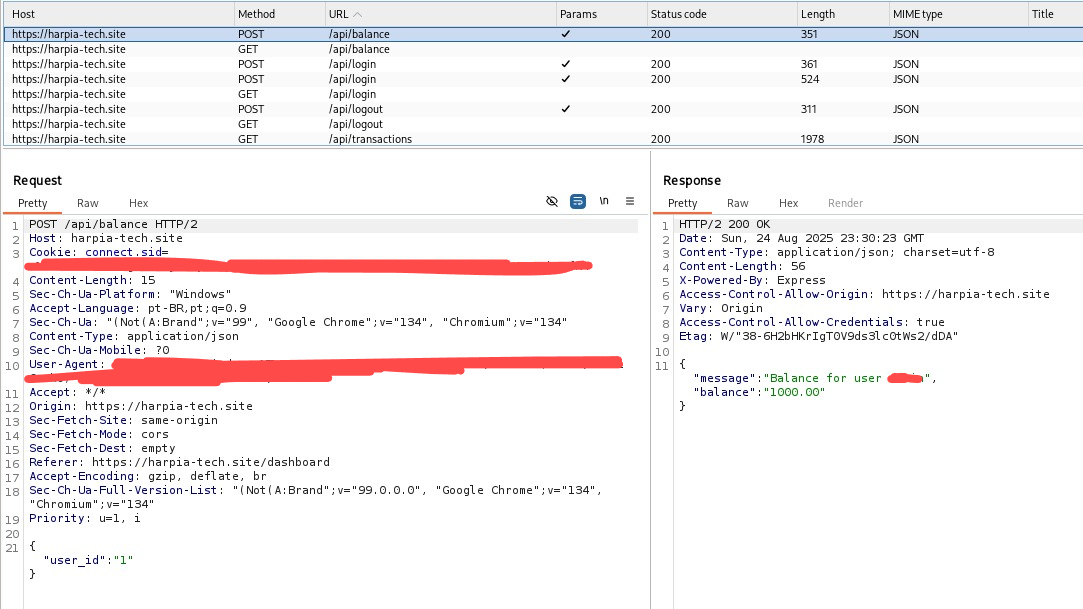Switch Request view to Hex tab
The image size is (1083, 609).
pos(138,203)
